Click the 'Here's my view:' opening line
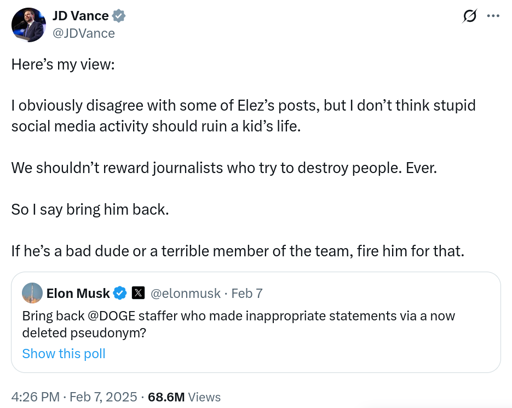Screen dimensions: 512x408 pos(63,65)
